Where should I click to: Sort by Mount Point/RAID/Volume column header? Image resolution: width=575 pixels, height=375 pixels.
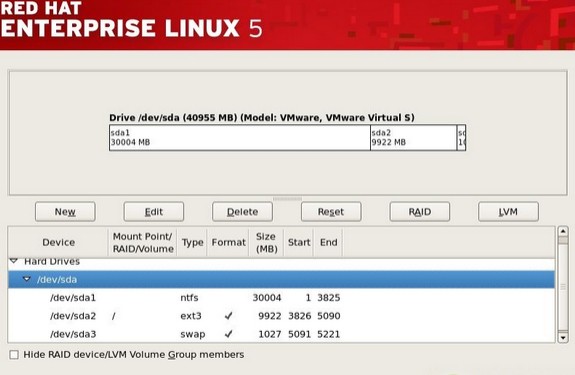click(x=143, y=242)
